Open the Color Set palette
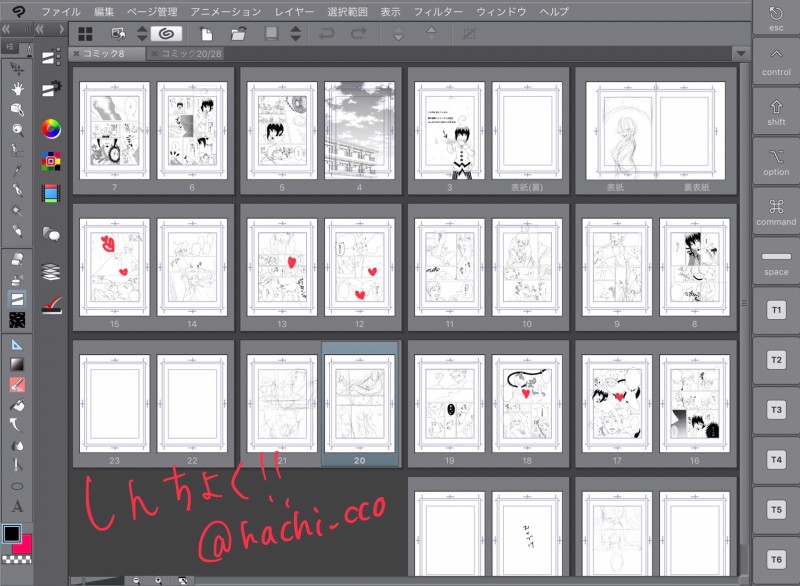Screen dimensions: 800x586 click(51, 161)
